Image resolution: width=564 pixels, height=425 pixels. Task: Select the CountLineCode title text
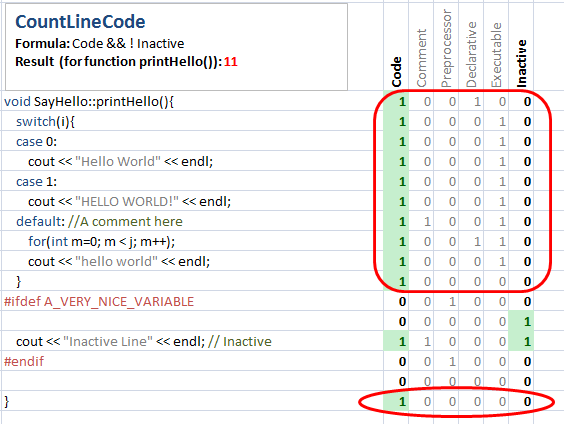80,22
